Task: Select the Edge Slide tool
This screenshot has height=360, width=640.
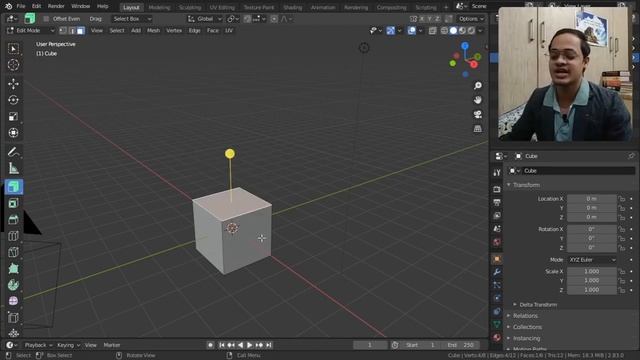Action: tap(13, 318)
